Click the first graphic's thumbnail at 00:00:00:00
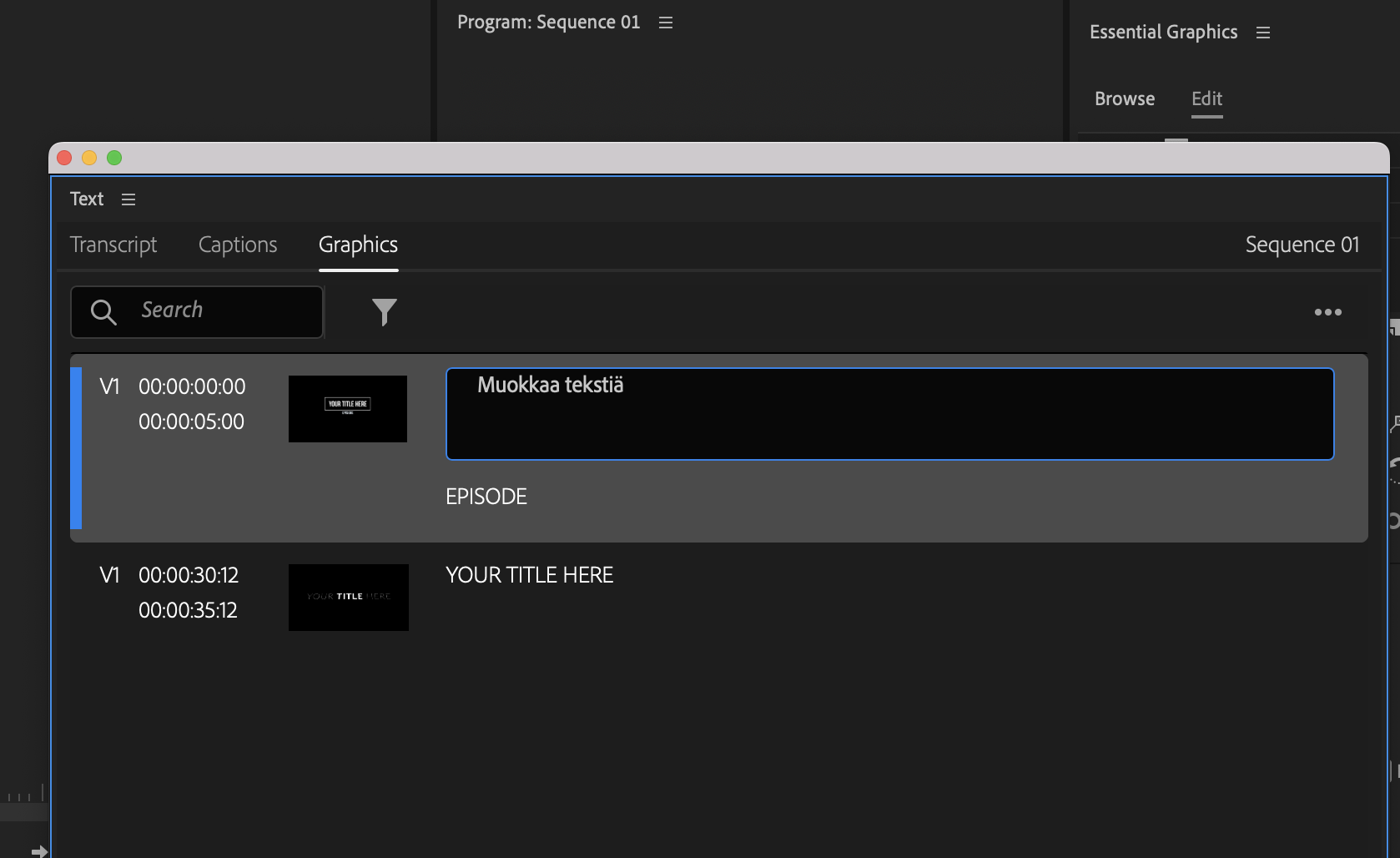The height and width of the screenshot is (858, 1400). point(348,409)
